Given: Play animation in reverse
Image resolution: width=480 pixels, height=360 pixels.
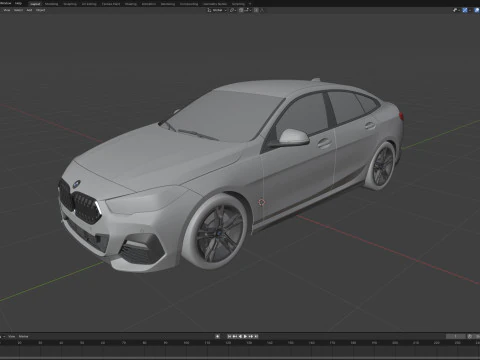Looking at the screenshot, I should 240,336.
